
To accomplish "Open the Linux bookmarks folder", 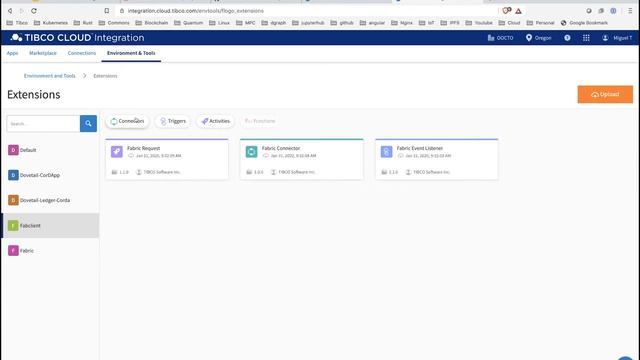I will click(x=219, y=23).
